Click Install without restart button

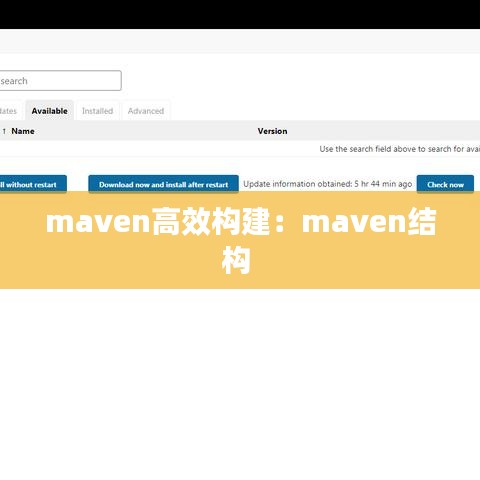point(33,184)
